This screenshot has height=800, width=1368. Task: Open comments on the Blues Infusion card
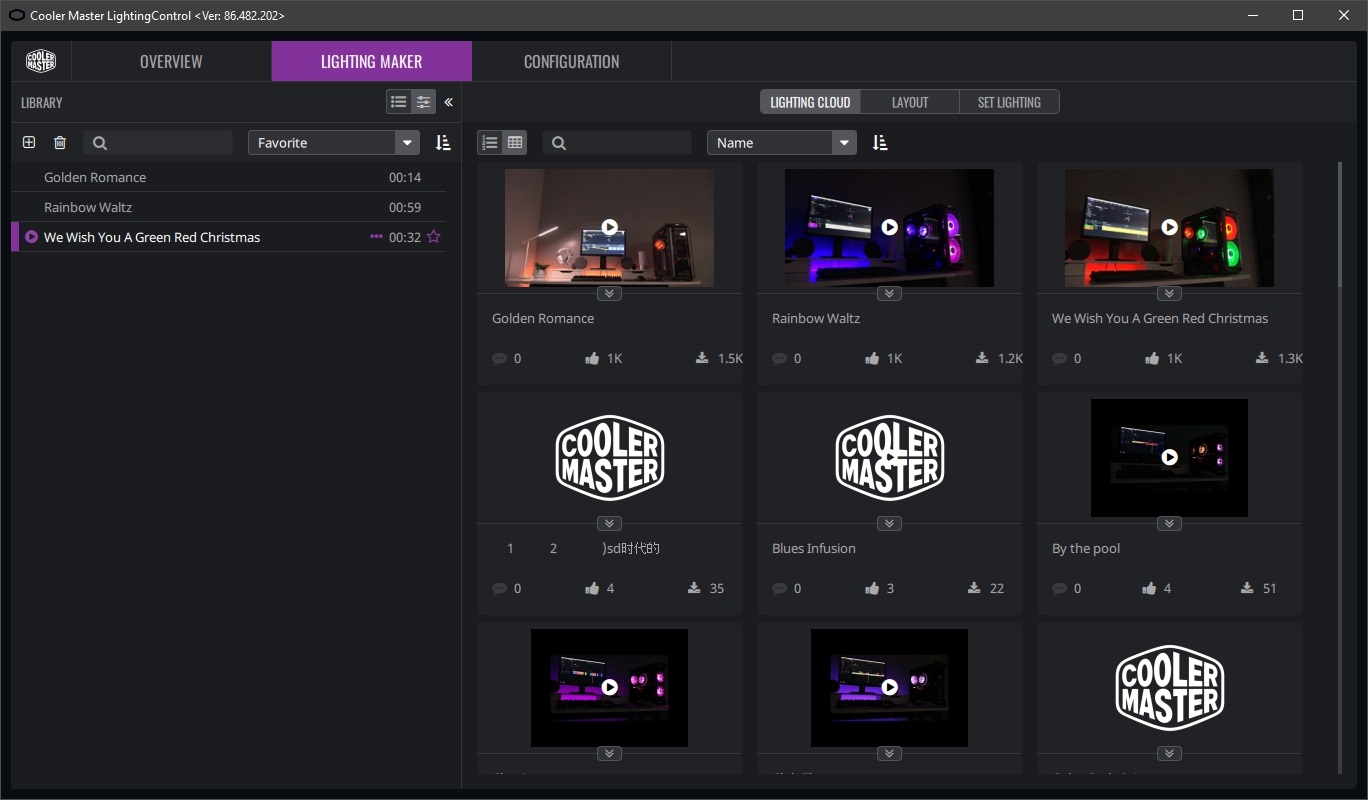[x=780, y=588]
